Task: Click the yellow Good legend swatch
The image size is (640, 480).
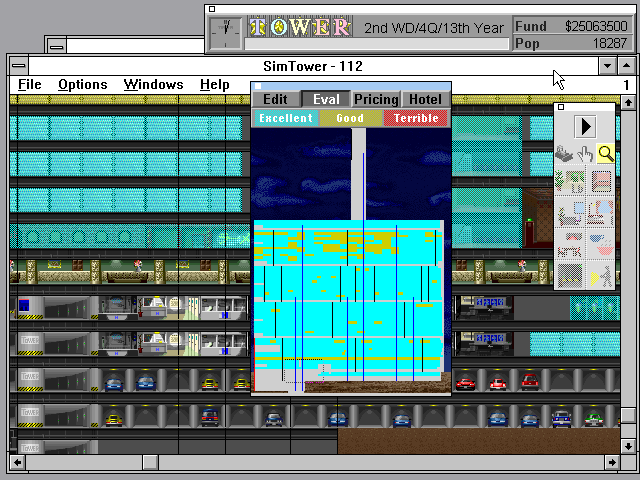Action: coord(350,118)
